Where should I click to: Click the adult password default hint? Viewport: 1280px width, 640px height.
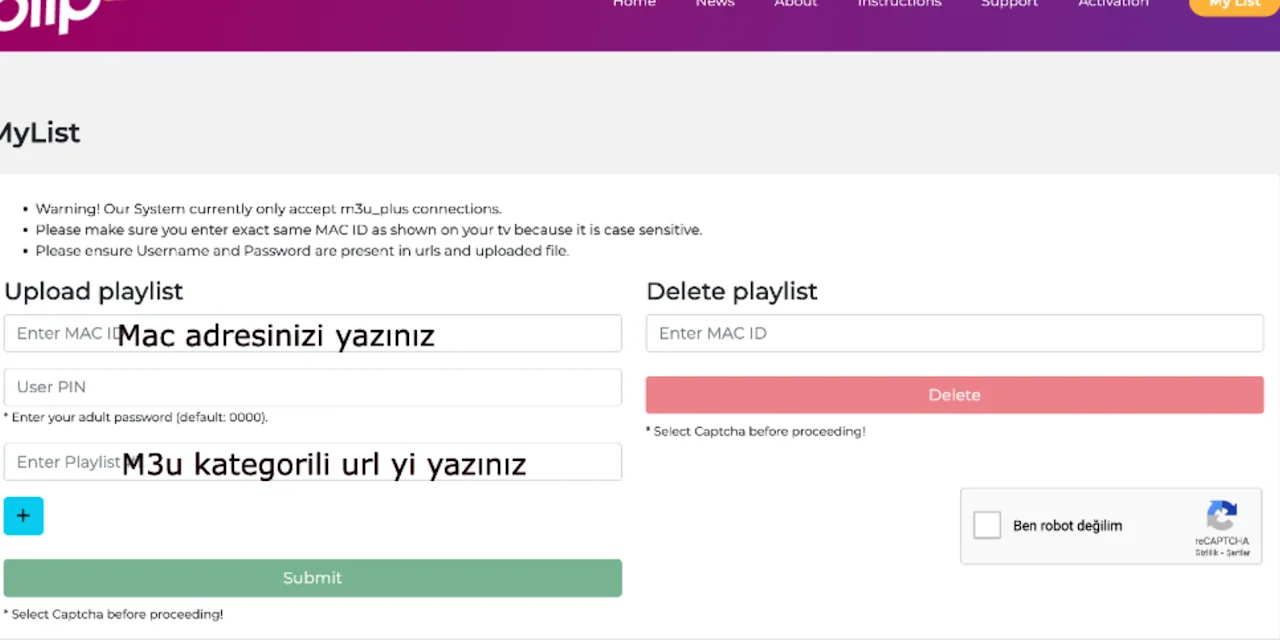136,417
